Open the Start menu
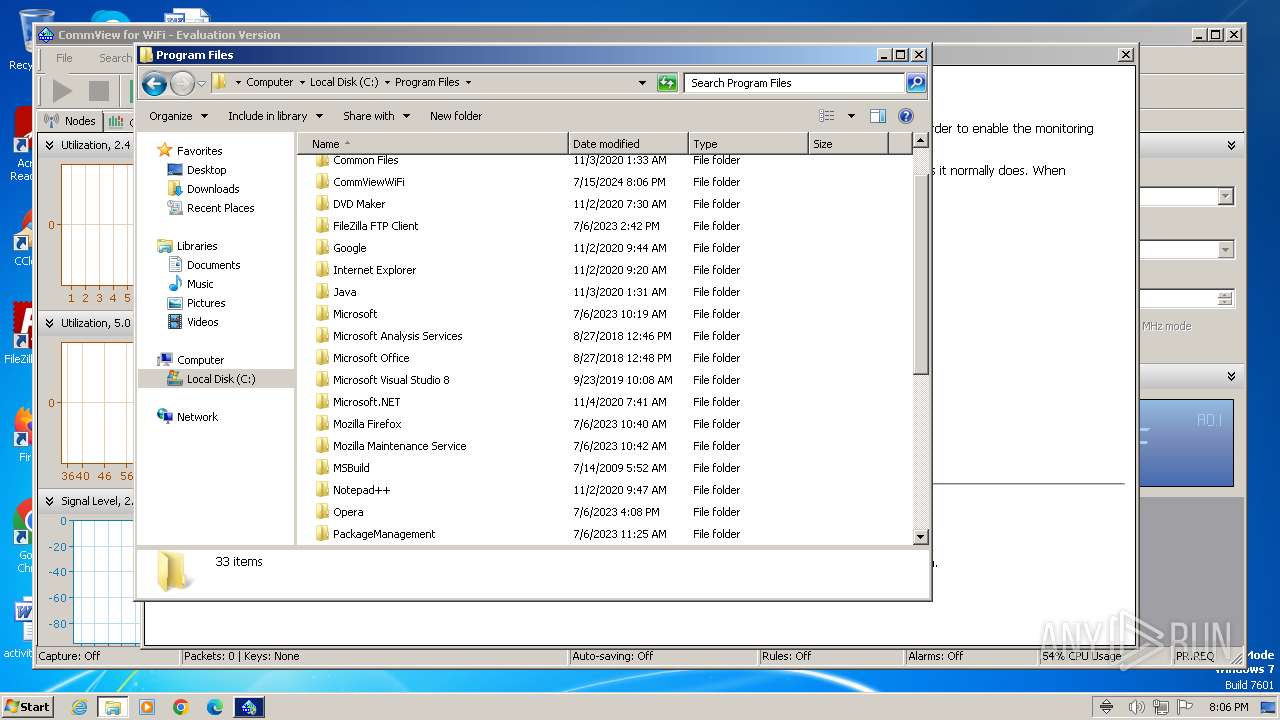The width and height of the screenshot is (1280, 720). pyautogui.click(x=27, y=706)
